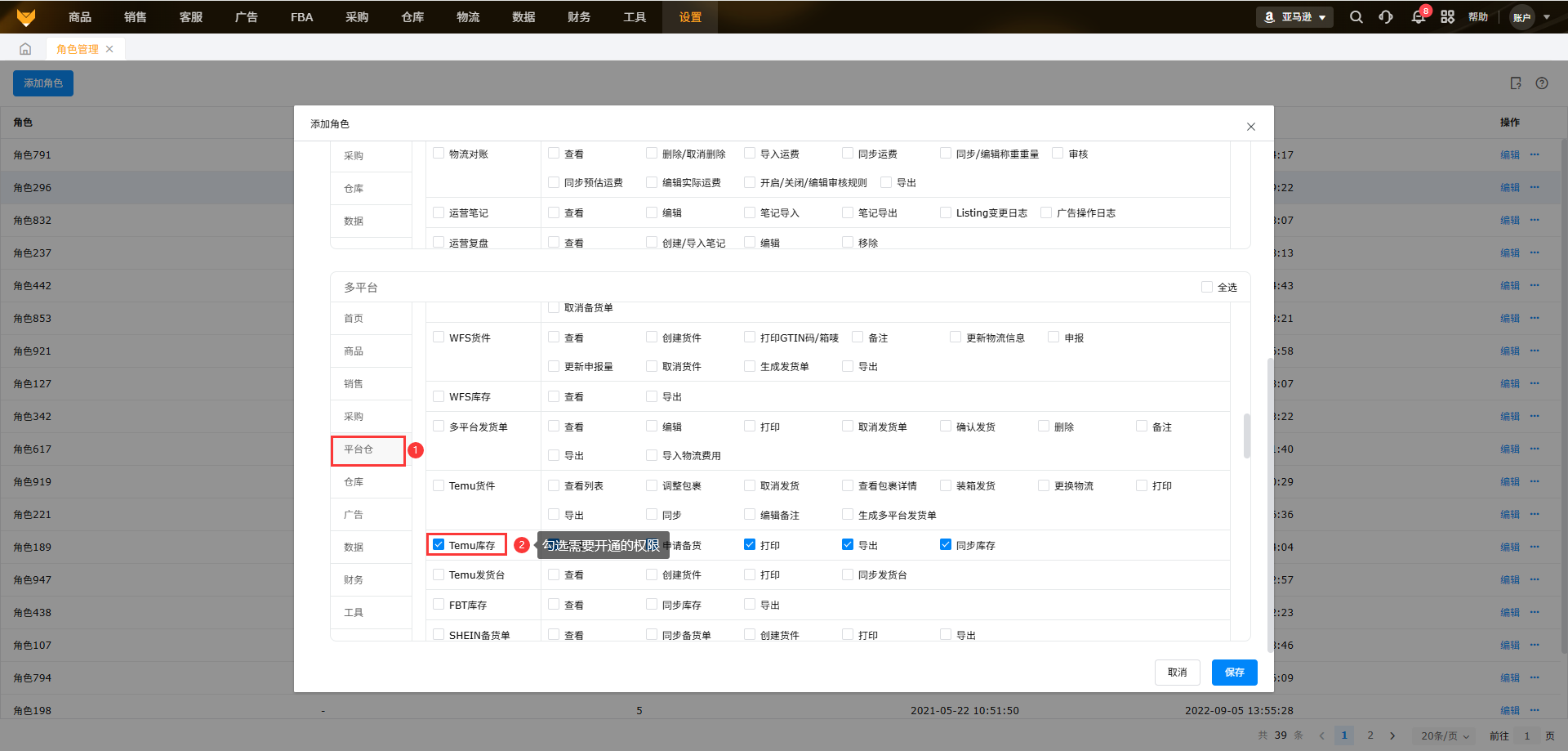
Task: Open the apps grid icon
Action: pyautogui.click(x=1447, y=17)
